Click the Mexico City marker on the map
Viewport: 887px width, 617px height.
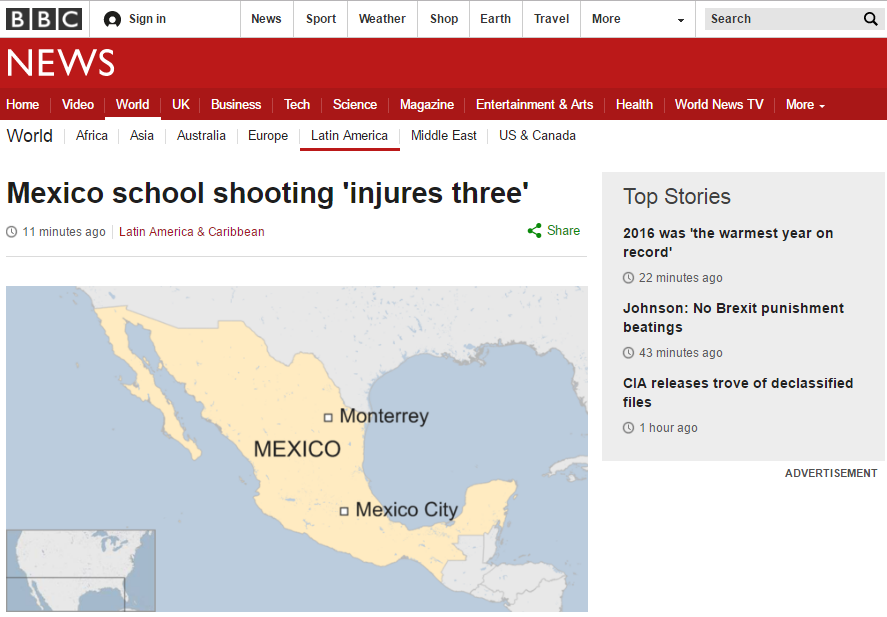pos(345,510)
